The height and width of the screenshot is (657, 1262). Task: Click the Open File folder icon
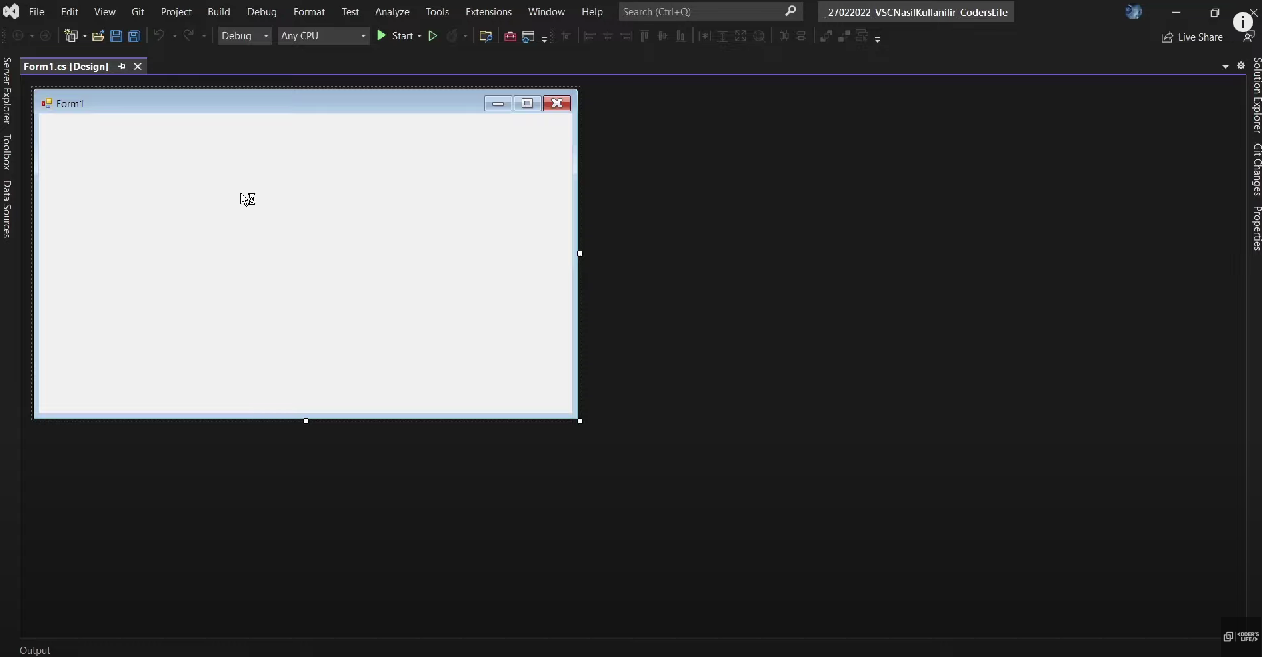(98, 36)
